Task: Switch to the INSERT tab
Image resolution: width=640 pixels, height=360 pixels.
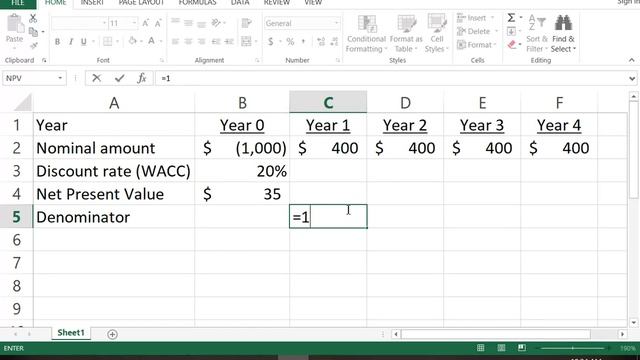Action: click(x=92, y=3)
